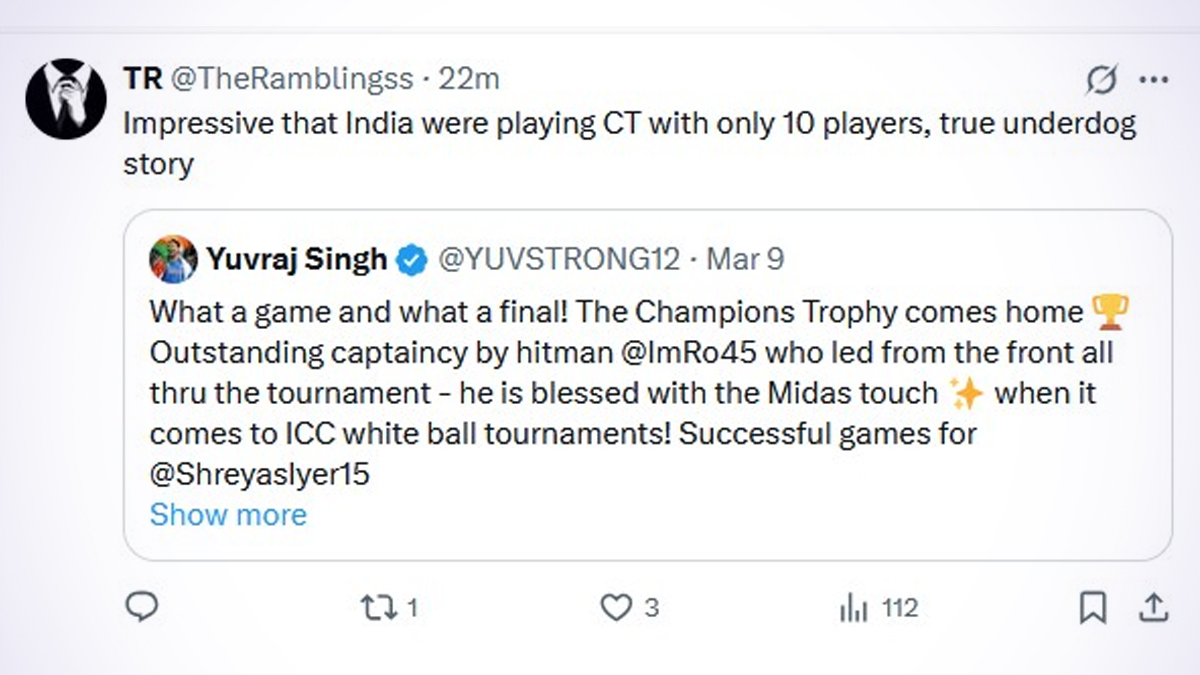This screenshot has height=675, width=1200.
Task: Click the repost arrows icon
Action: [379, 607]
